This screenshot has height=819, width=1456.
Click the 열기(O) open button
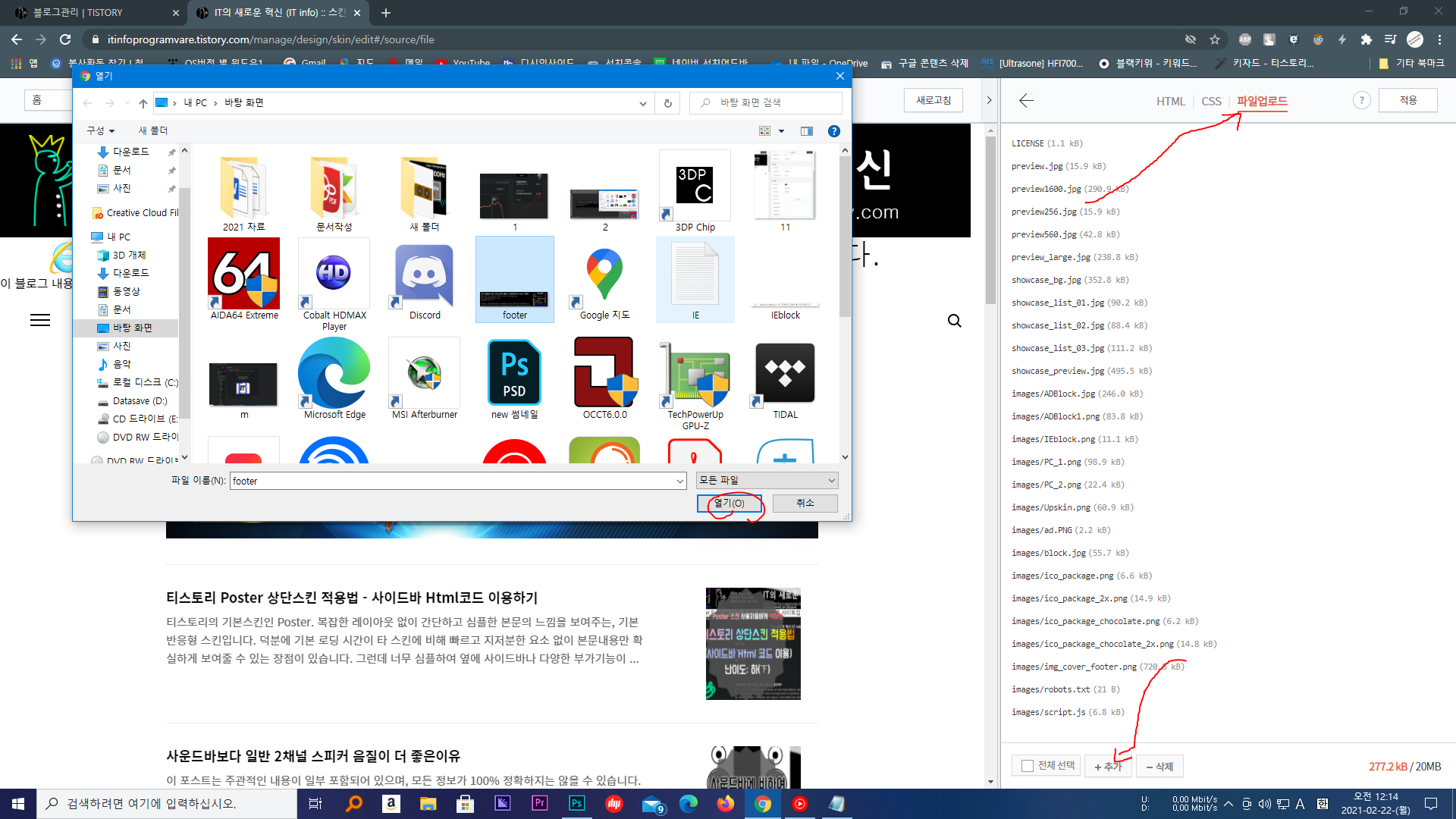tap(729, 503)
